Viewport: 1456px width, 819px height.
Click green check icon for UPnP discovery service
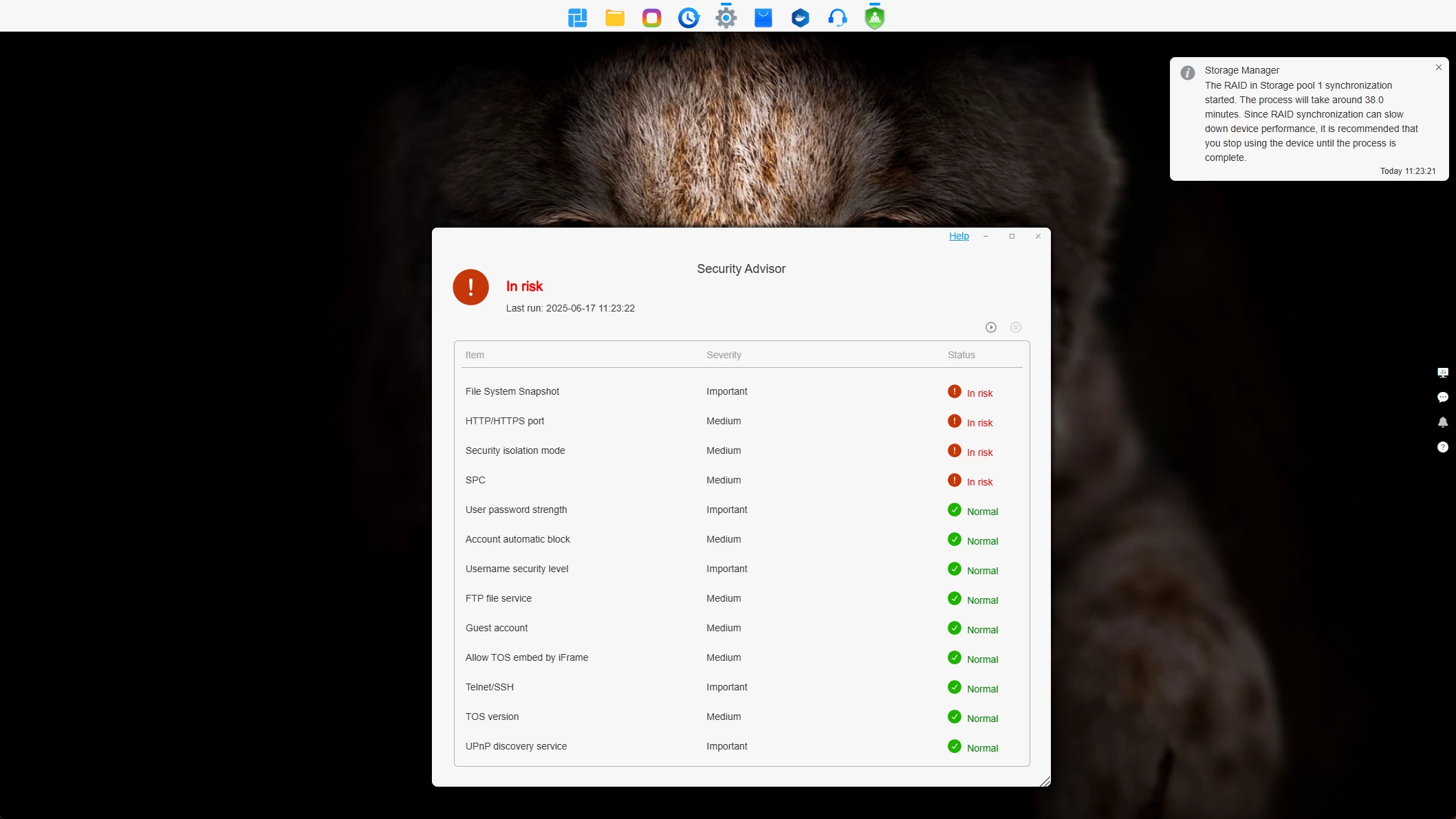[955, 746]
